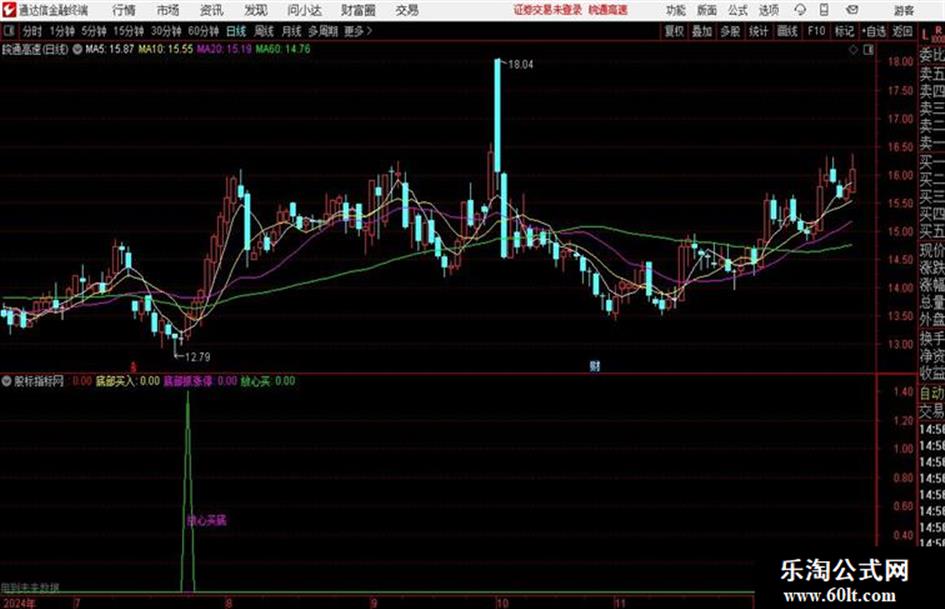Expand the 更多 periods dropdown

tap(358, 31)
